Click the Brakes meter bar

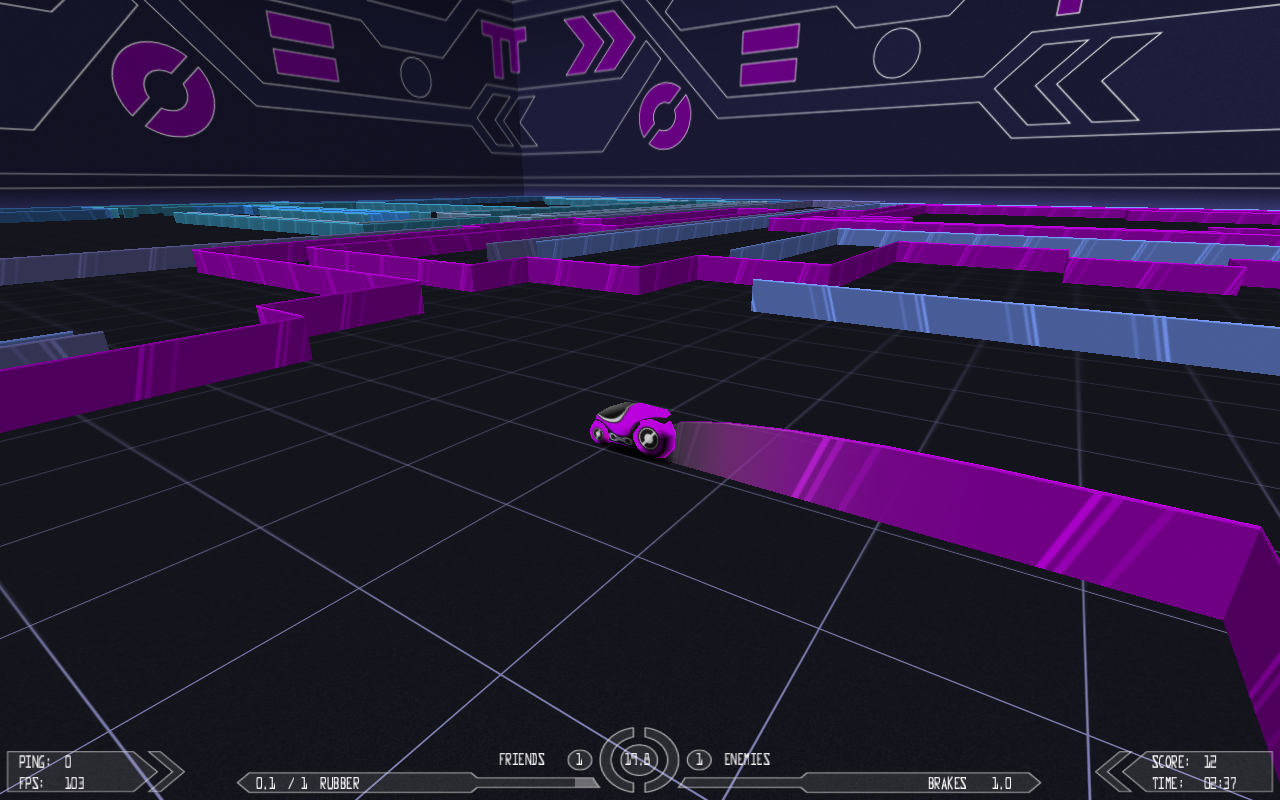pos(860,783)
